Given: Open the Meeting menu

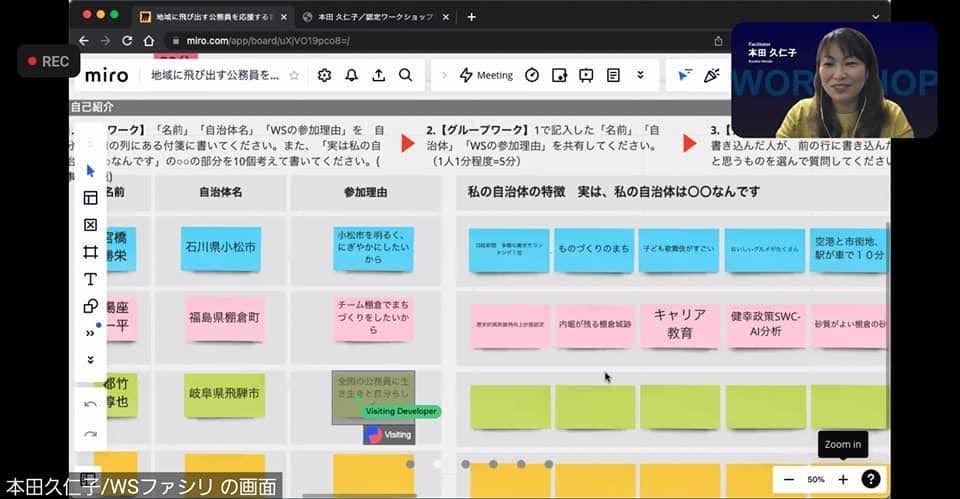Looking at the screenshot, I should coord(486,75).
